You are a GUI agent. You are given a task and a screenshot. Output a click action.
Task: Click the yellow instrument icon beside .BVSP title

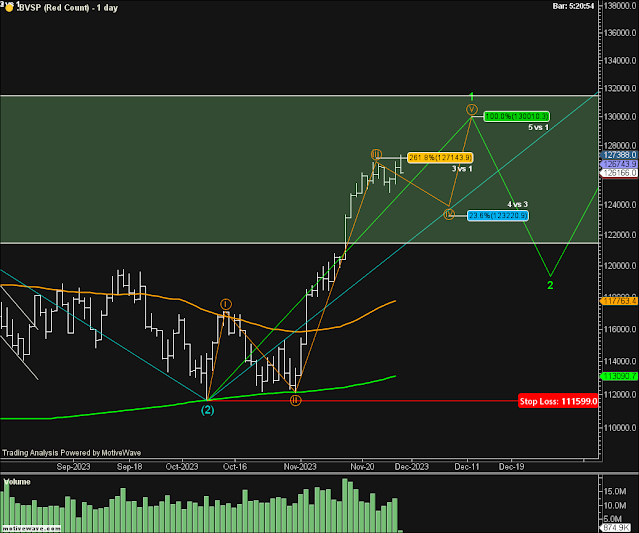(9, 7)
